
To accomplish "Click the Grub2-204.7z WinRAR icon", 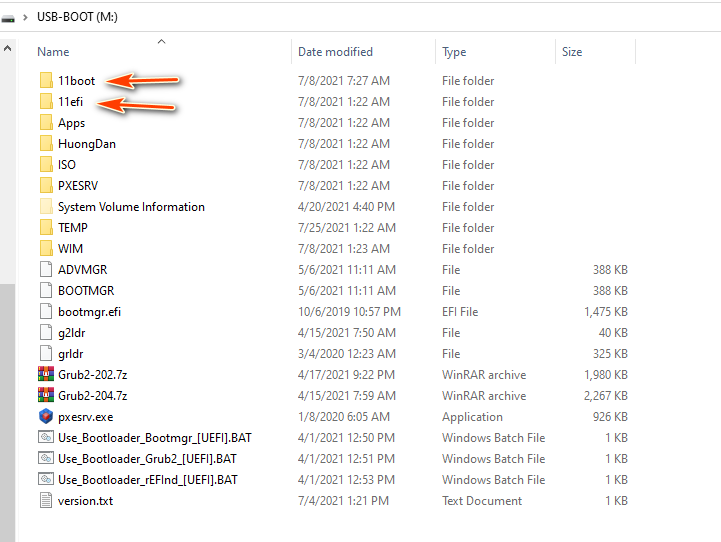I will point(46,395).
